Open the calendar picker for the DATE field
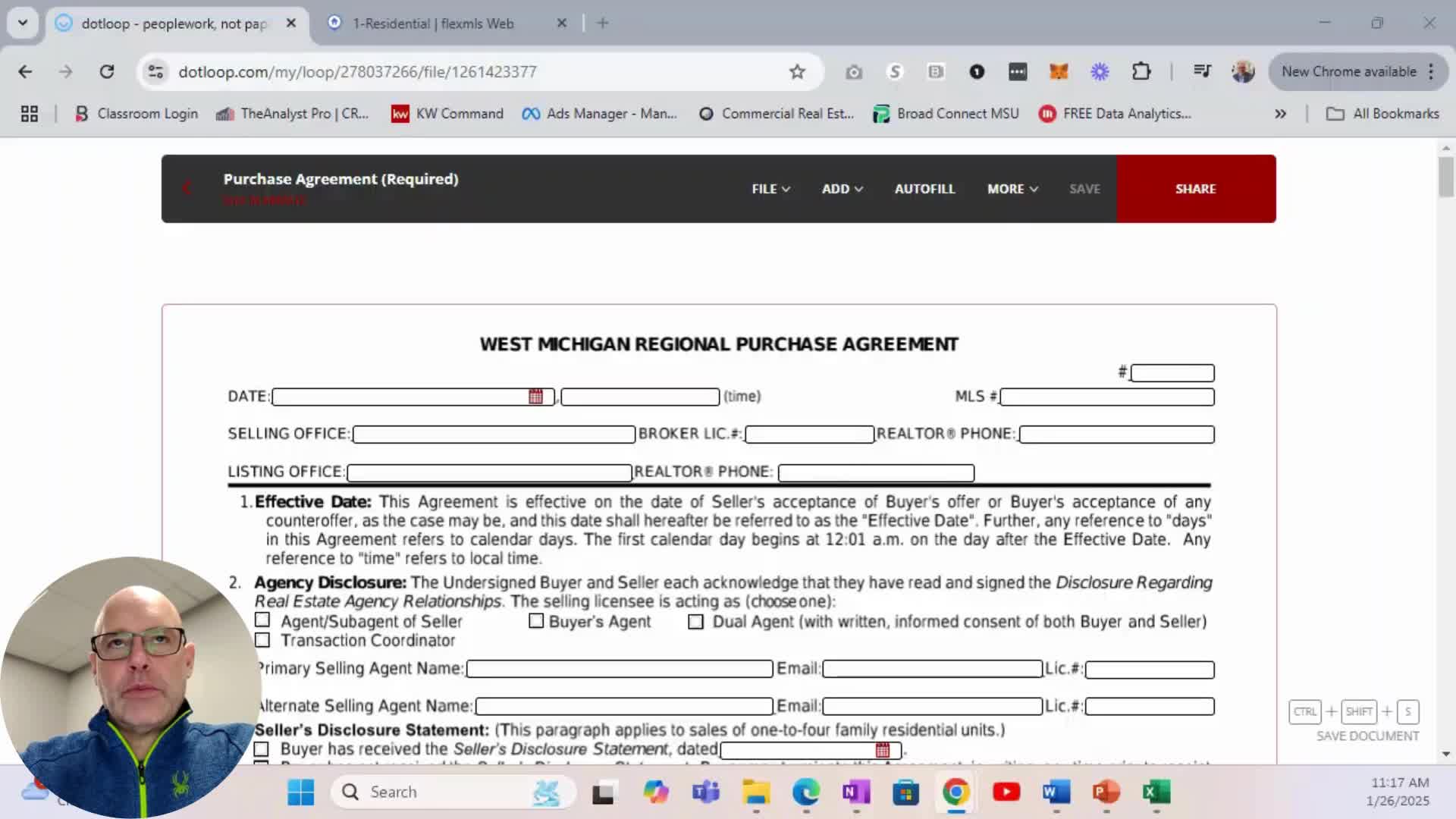Screen dimensions: 1456x819 (x=535, y=397)
